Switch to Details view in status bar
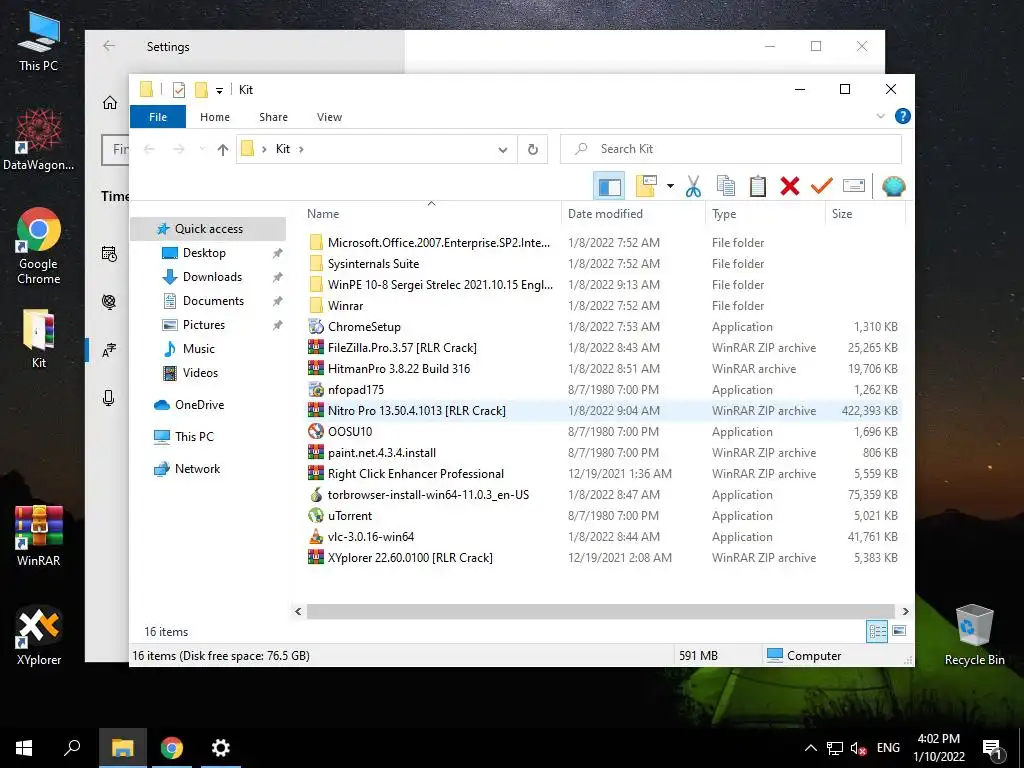This screenshot has height=768, width=1024. [877, 631]
